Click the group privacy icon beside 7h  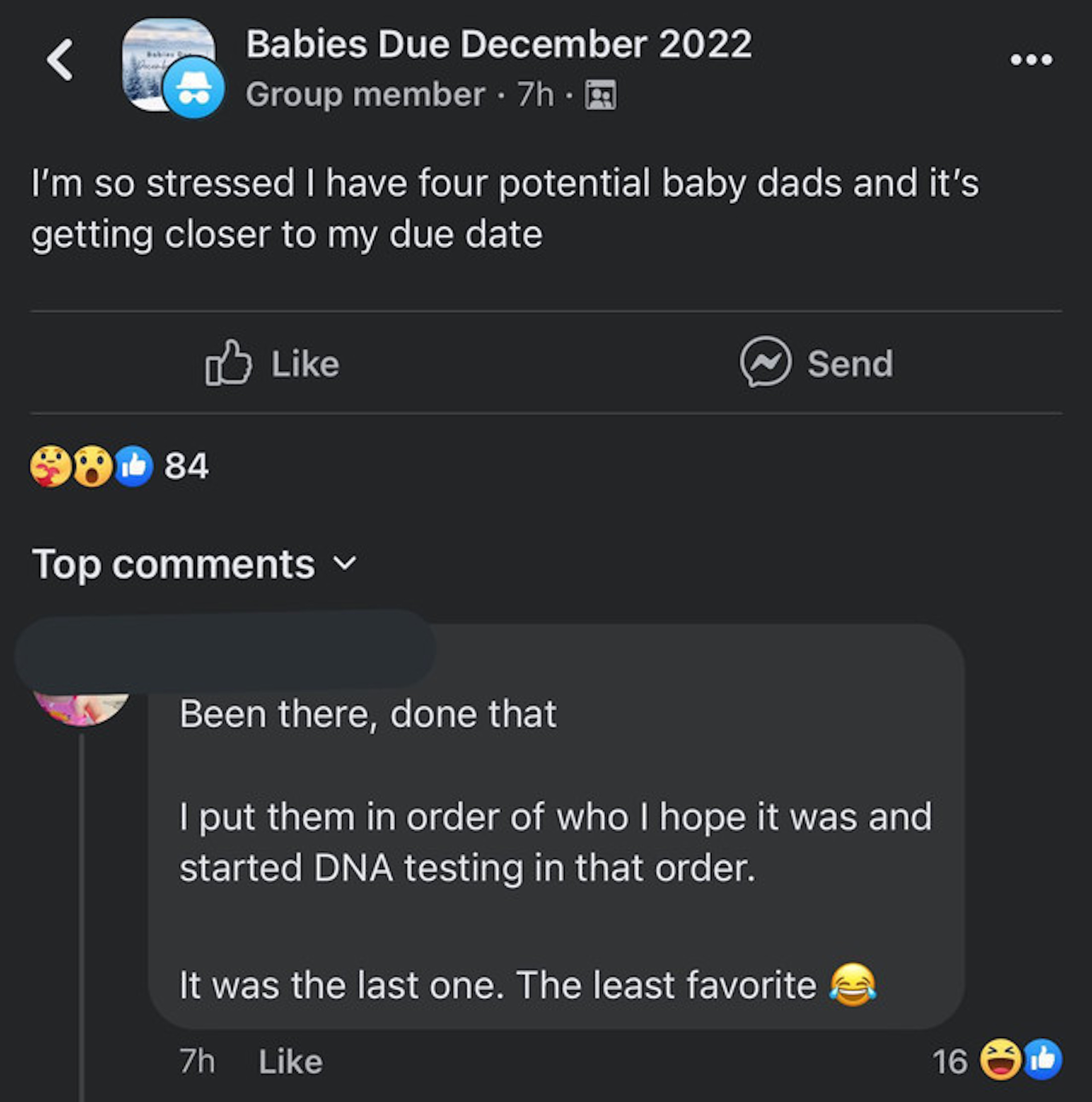[x=600, y=95]
